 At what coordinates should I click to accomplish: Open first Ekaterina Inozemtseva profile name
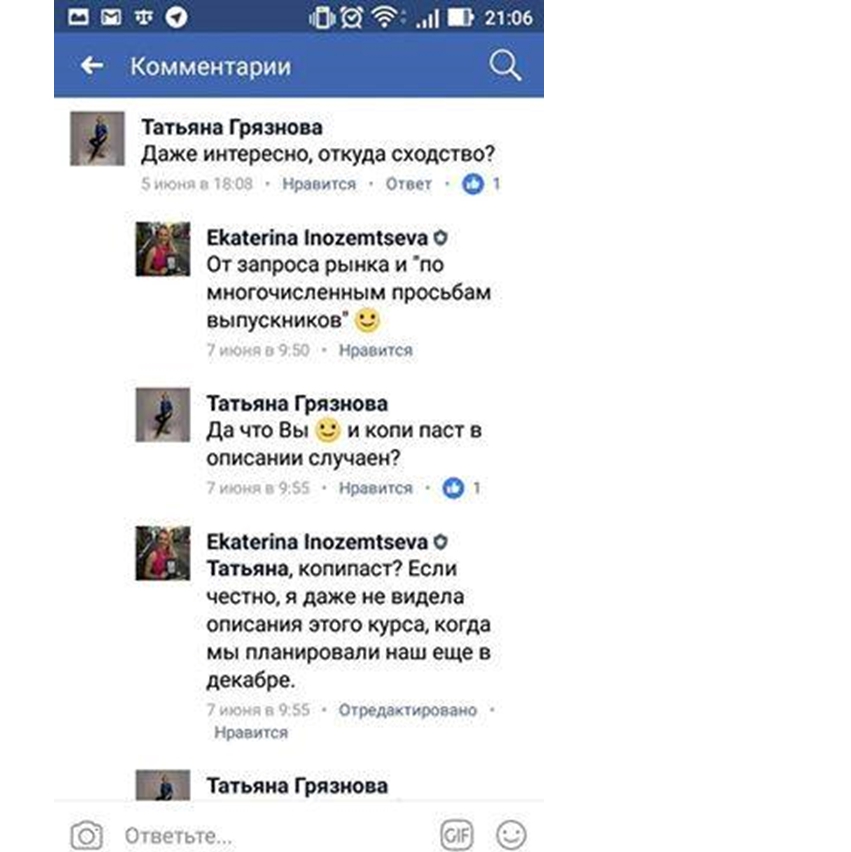point(317,238)
